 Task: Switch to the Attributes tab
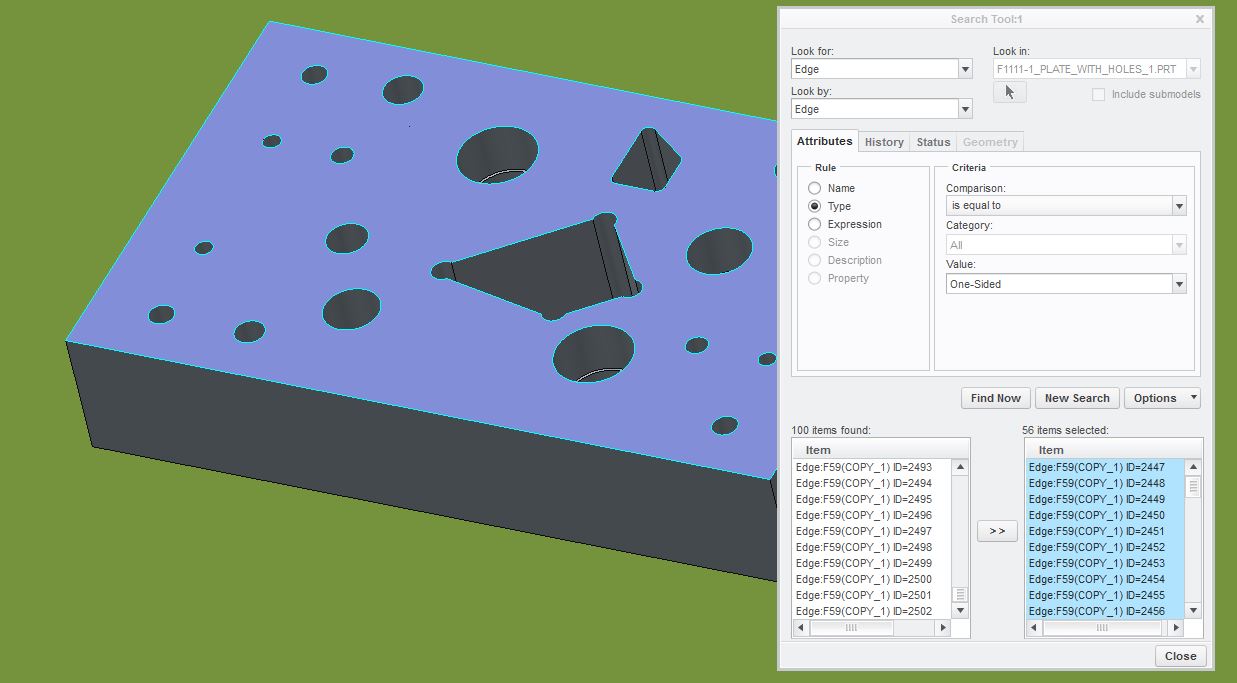(825, 141)
